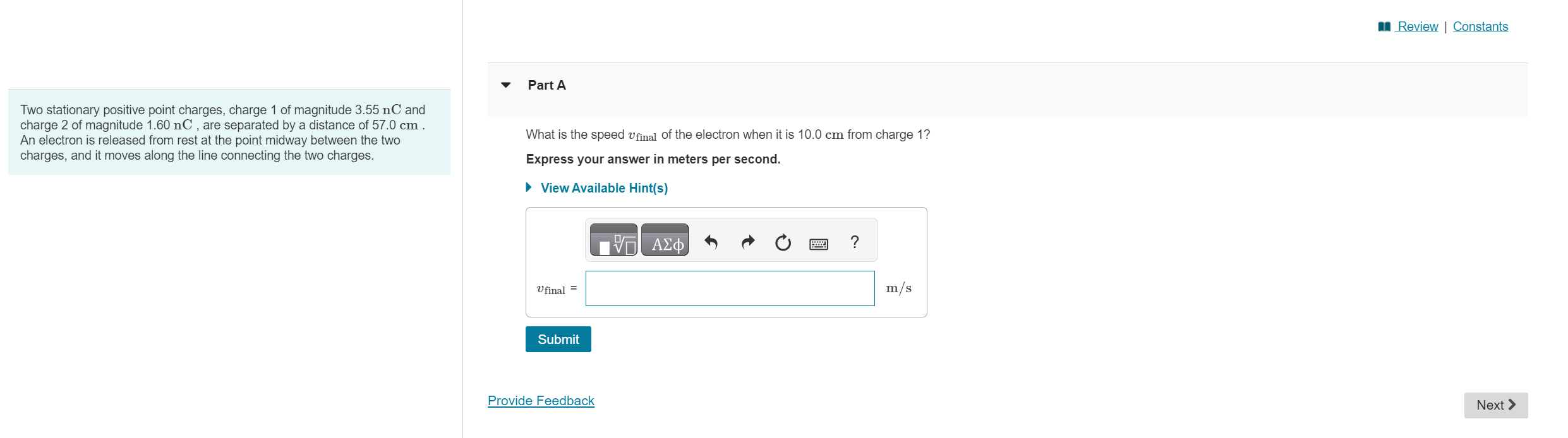Screen dimensions: 1568x438
Task: Click the vfinal answer input field
Action: click(x=729, y=288)
